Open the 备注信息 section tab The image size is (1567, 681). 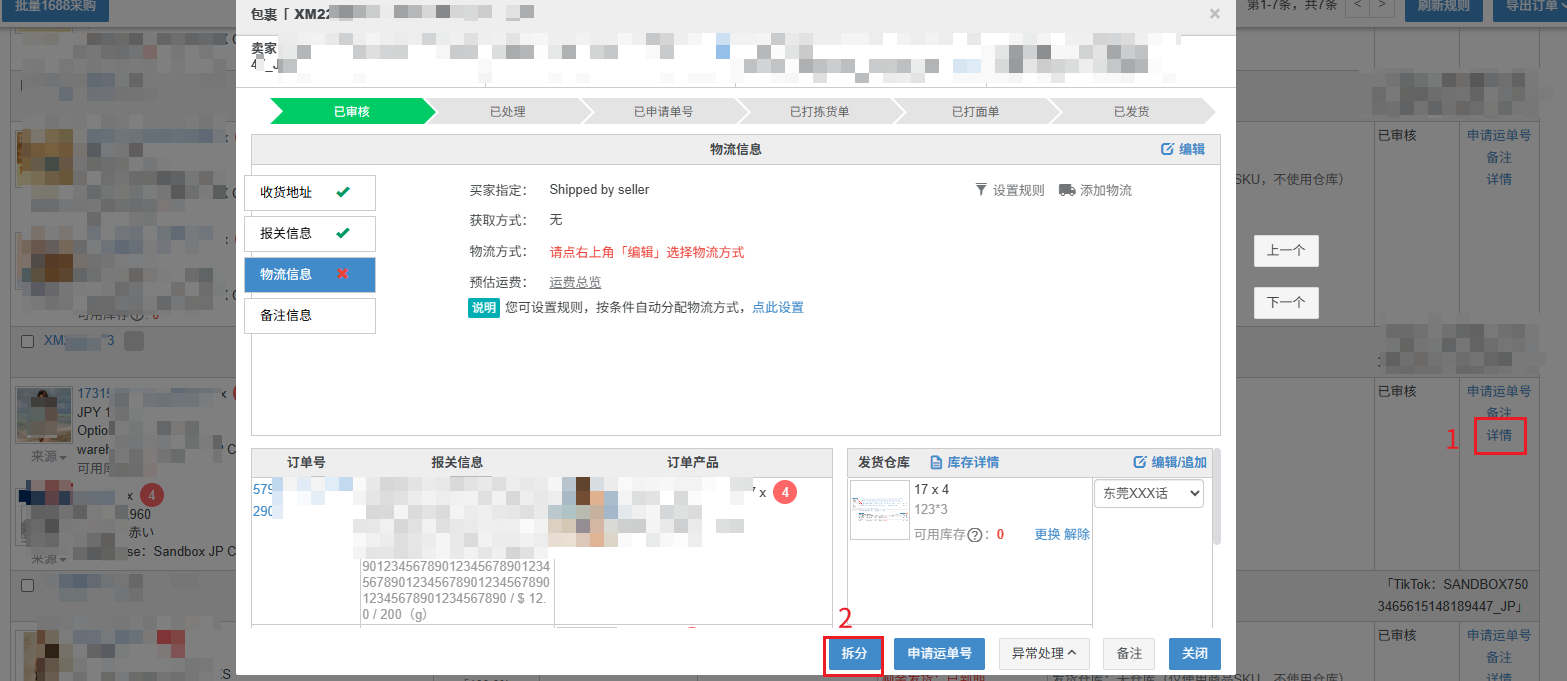click(310, 315)
